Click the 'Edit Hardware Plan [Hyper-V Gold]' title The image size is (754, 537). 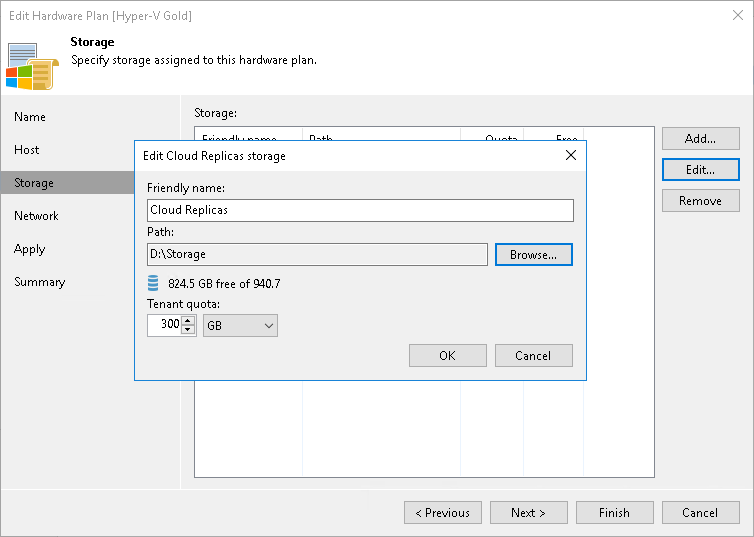coord(101,16)
